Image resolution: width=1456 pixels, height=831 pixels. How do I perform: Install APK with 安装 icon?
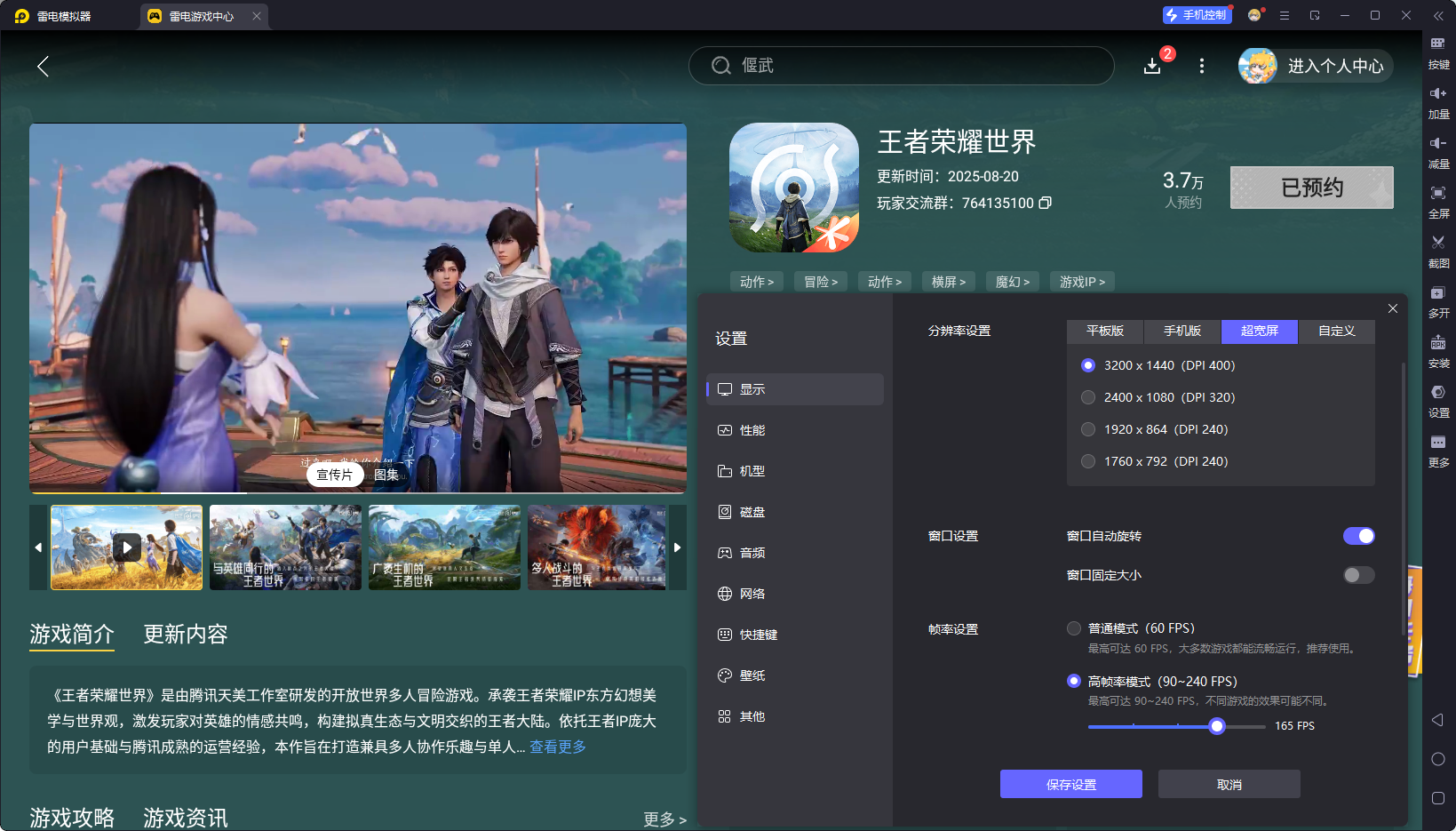[1438, 351]
